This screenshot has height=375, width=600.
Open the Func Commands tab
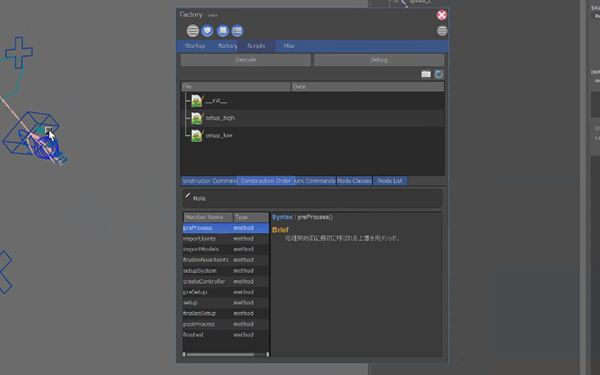pos(315,181)
